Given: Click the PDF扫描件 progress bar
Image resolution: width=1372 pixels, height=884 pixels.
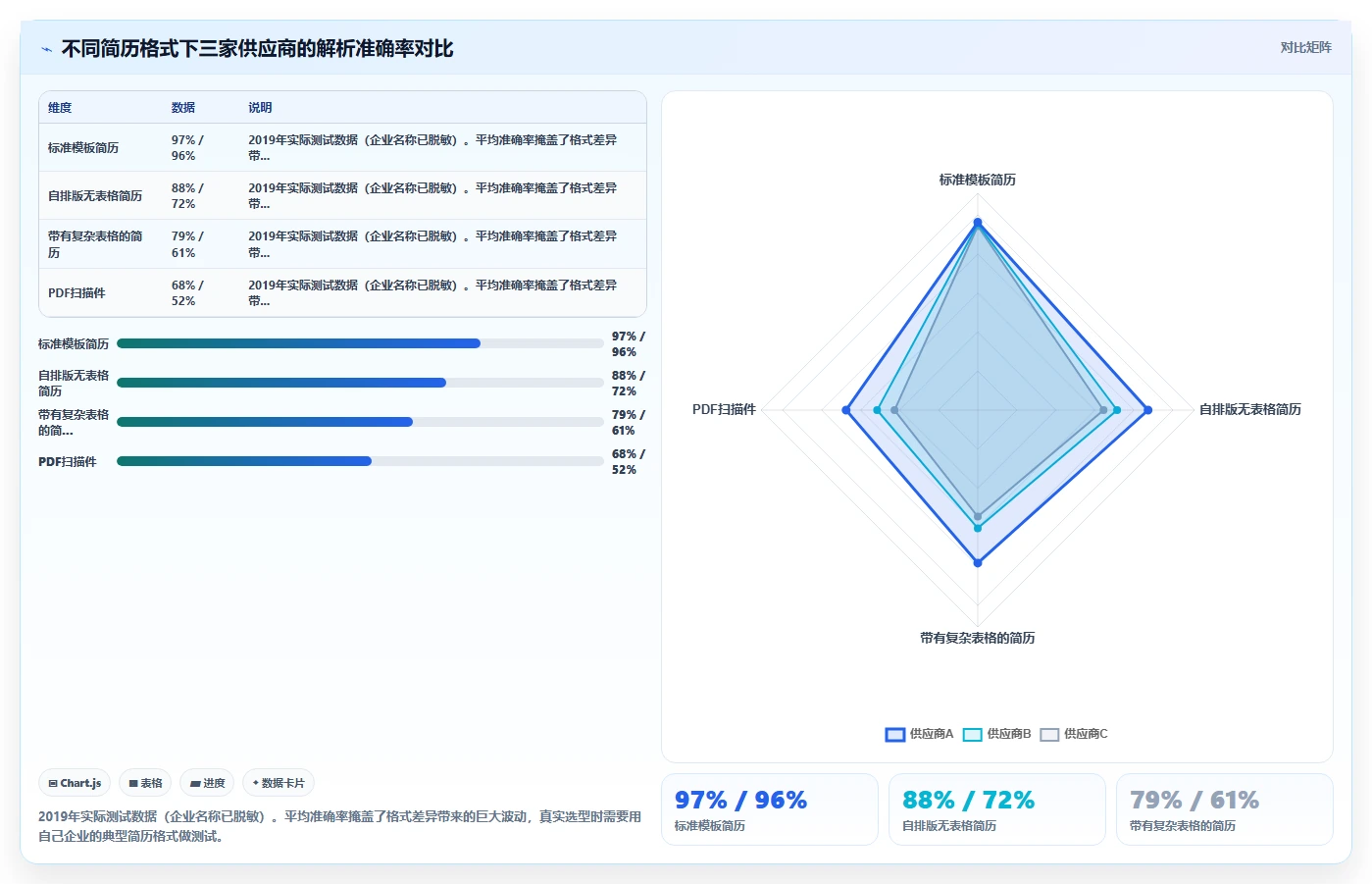Looking at the screenshot, I should [360, 461].
